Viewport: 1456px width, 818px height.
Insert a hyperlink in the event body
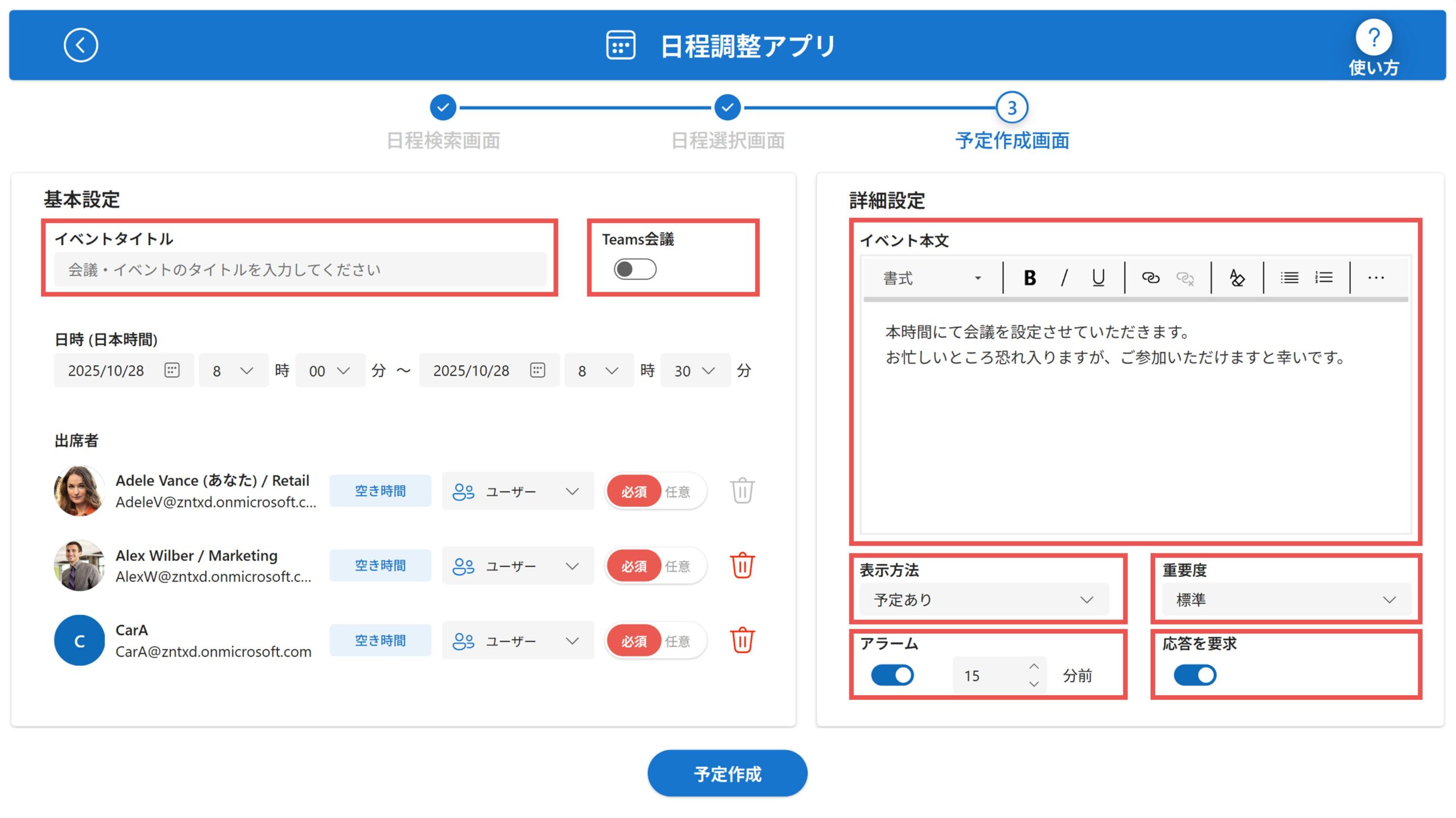click(x=1150, y=278)
